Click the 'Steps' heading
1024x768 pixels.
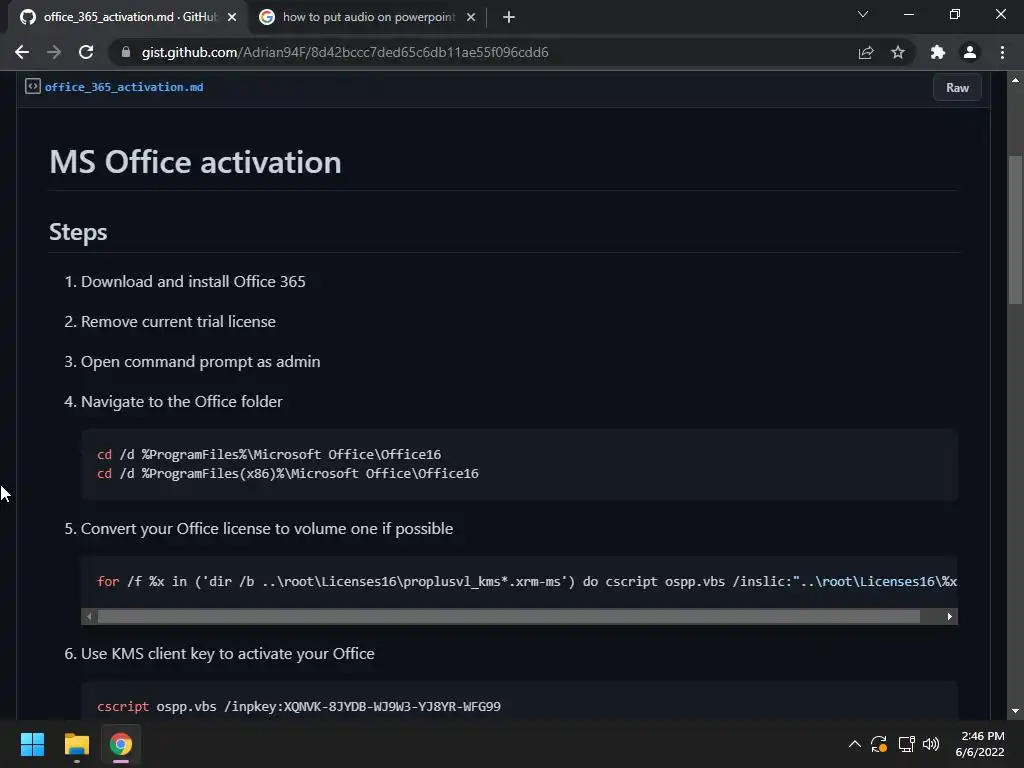78,232
